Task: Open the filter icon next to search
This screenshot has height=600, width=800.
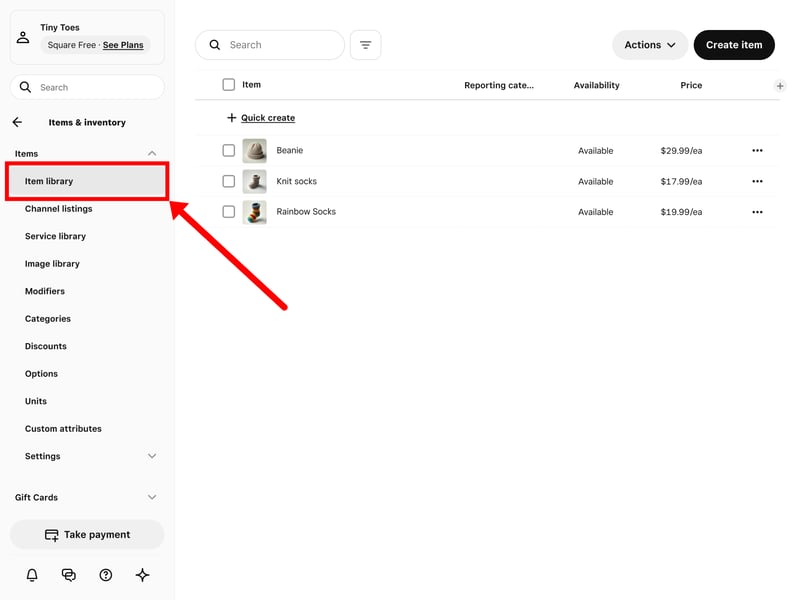Action: click(365, 45)
